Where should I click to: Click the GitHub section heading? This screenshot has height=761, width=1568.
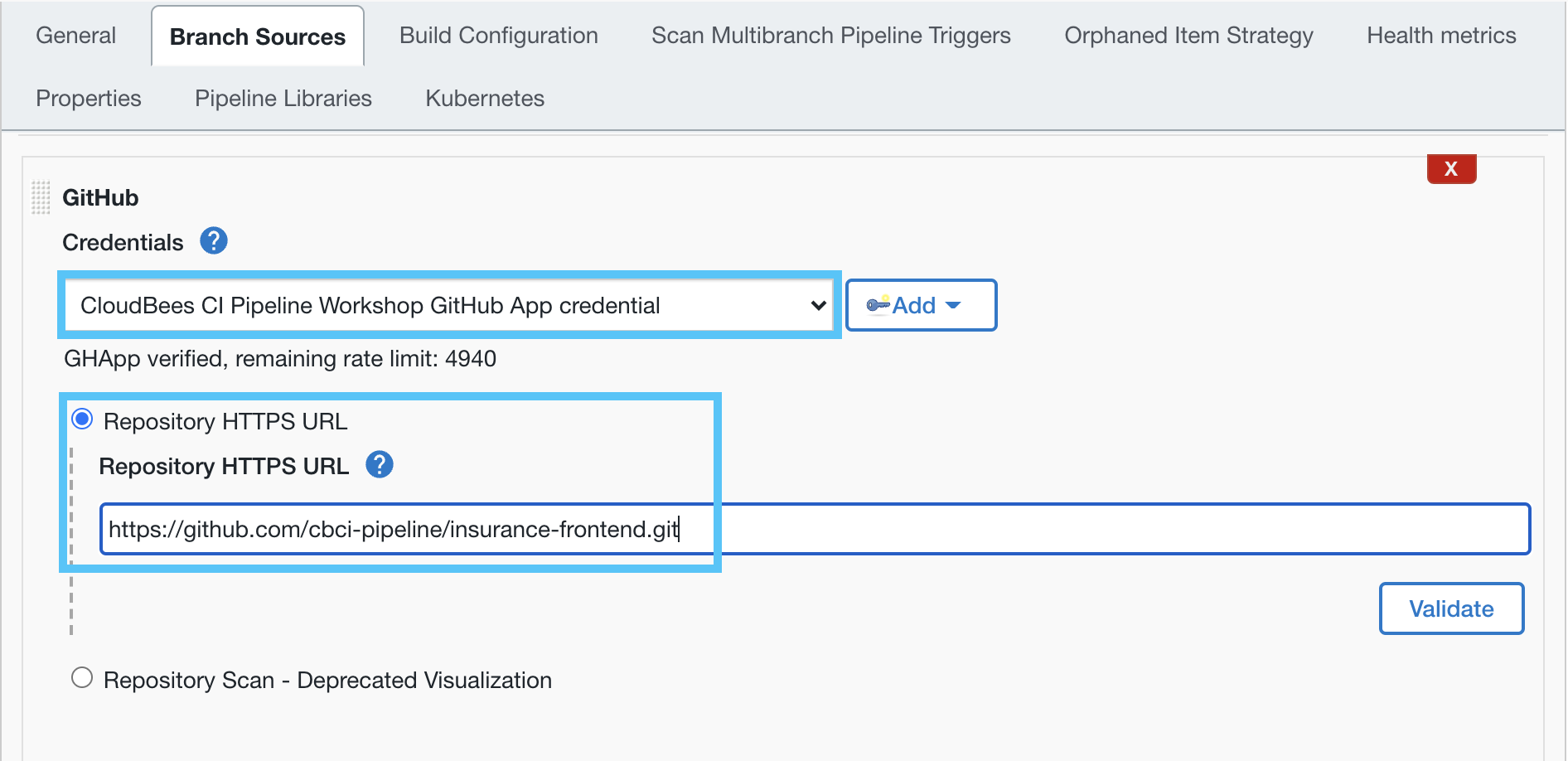pyautogui.click(x=100, y=197)
